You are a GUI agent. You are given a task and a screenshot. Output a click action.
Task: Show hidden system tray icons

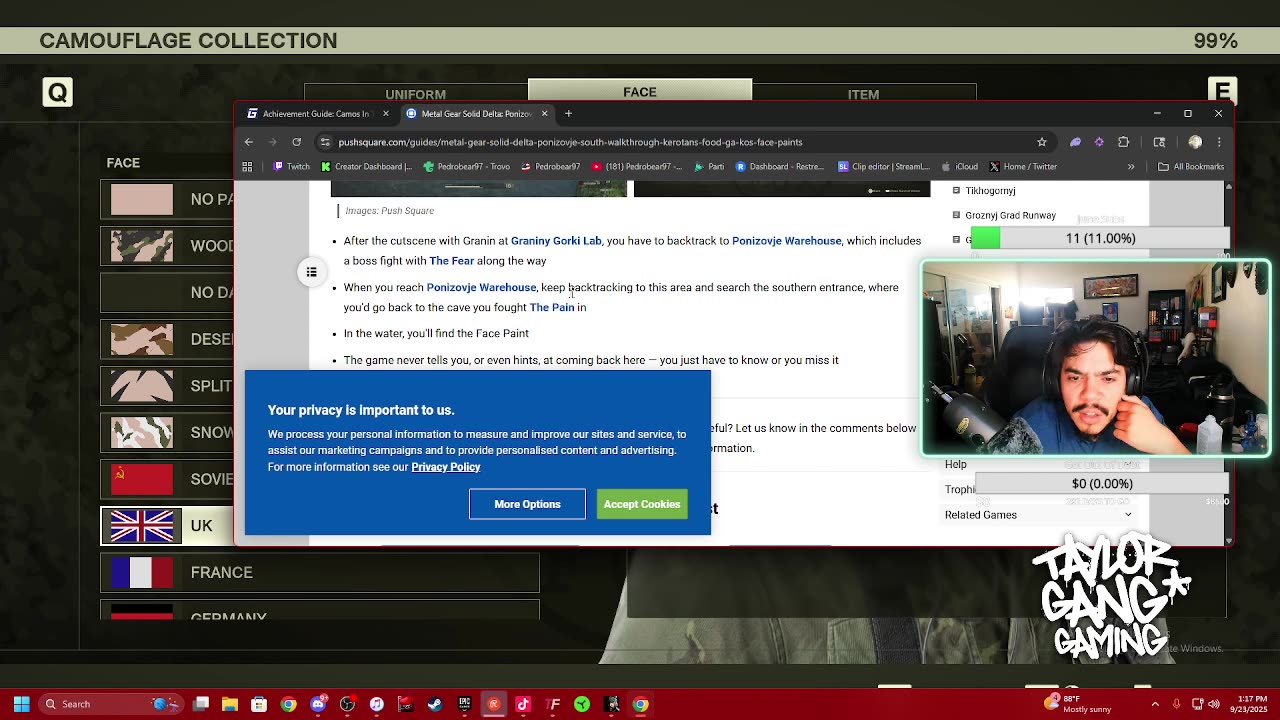click(1155, 704)
